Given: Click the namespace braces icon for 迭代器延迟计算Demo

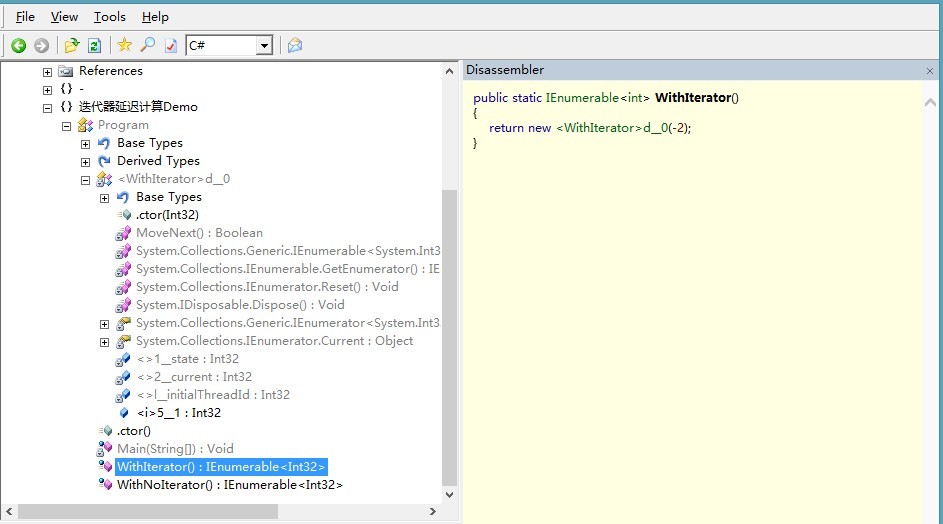Looking at the screenshot, I should [x=66, y=107].
